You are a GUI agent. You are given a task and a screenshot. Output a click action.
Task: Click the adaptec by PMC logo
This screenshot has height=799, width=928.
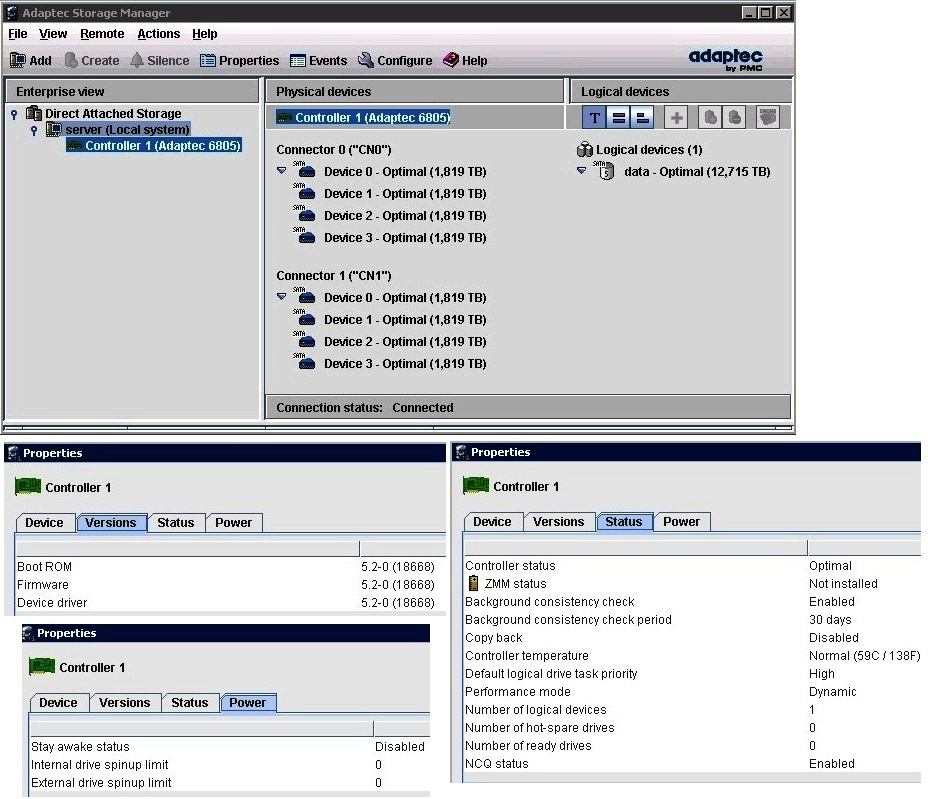(725, 59)
